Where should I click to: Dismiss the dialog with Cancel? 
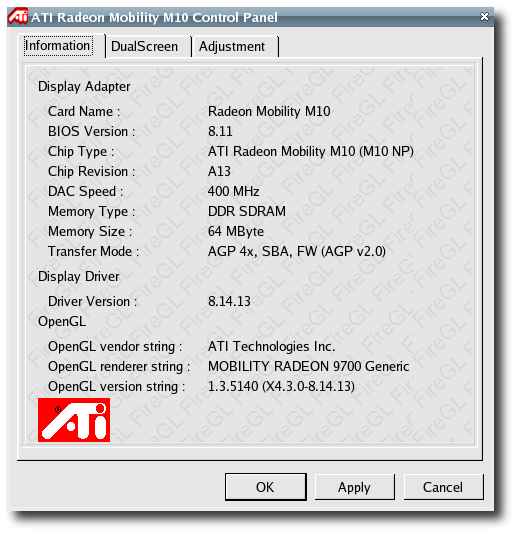click(x=443, y=487)
